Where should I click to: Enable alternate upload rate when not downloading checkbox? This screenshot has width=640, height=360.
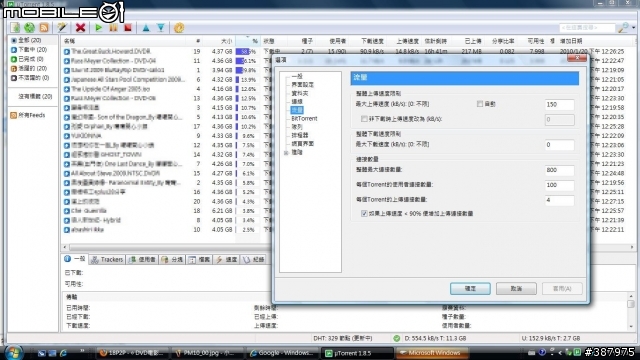(364, 119)
